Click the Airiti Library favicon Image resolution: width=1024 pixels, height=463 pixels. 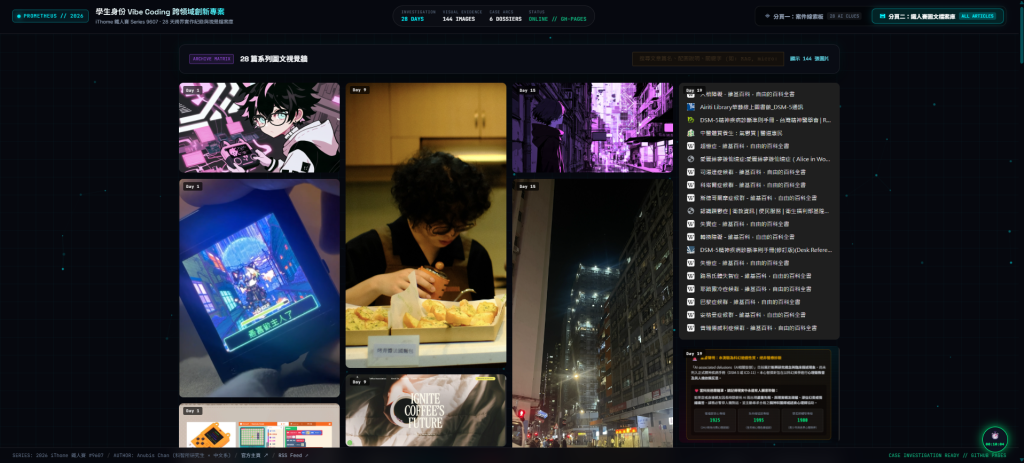point(691,107)
